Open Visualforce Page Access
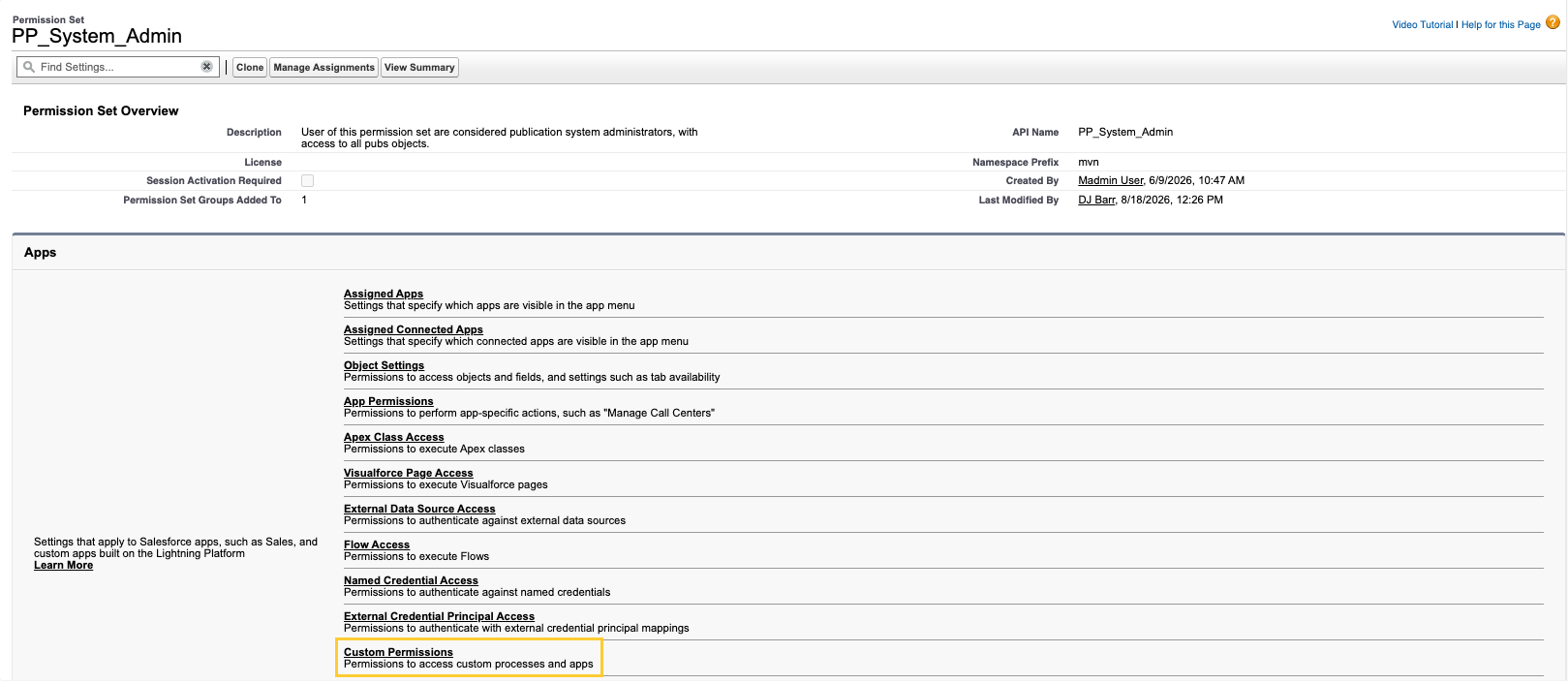Screen dimensions: 1568x684 [x=409, y=473]
